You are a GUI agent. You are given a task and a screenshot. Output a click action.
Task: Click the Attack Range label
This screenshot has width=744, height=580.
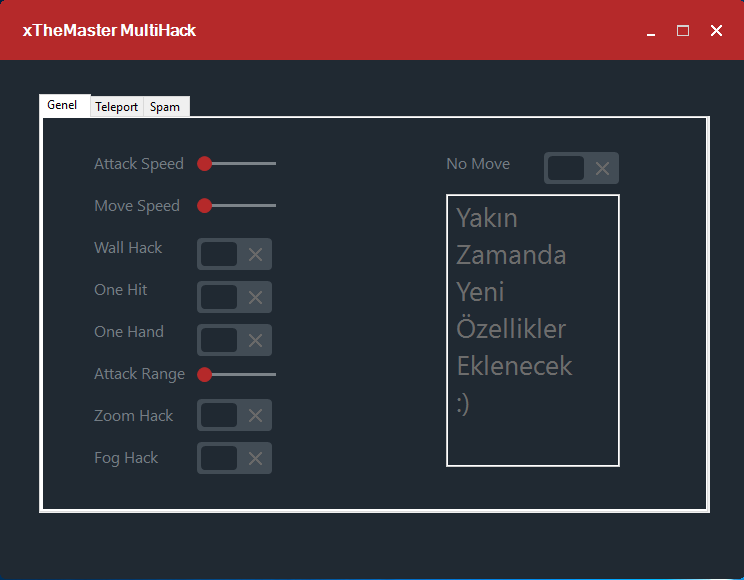coord(139,374)
